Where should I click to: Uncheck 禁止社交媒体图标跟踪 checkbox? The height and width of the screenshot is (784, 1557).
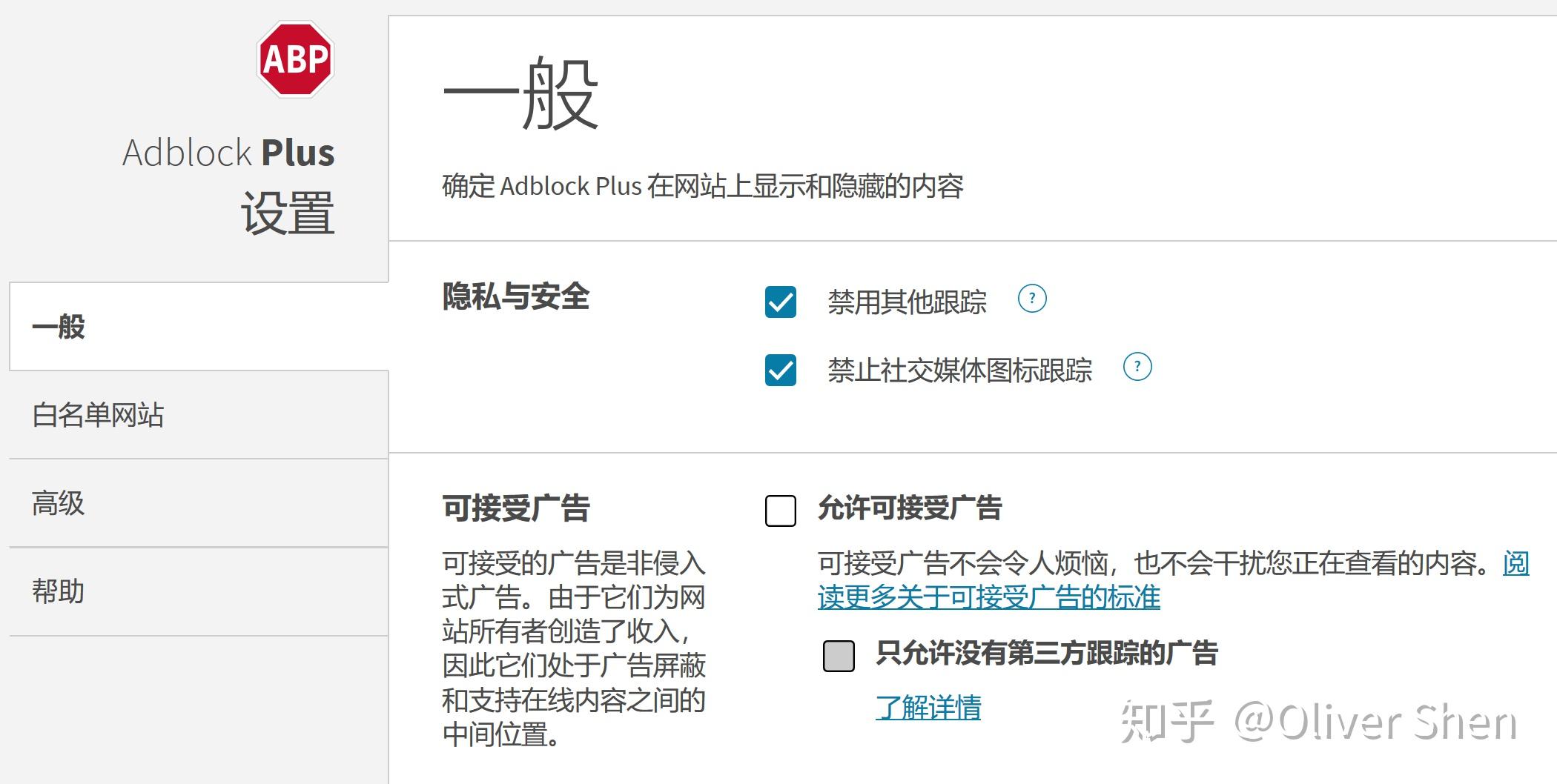pyautogui.click(x=780, y=370)
